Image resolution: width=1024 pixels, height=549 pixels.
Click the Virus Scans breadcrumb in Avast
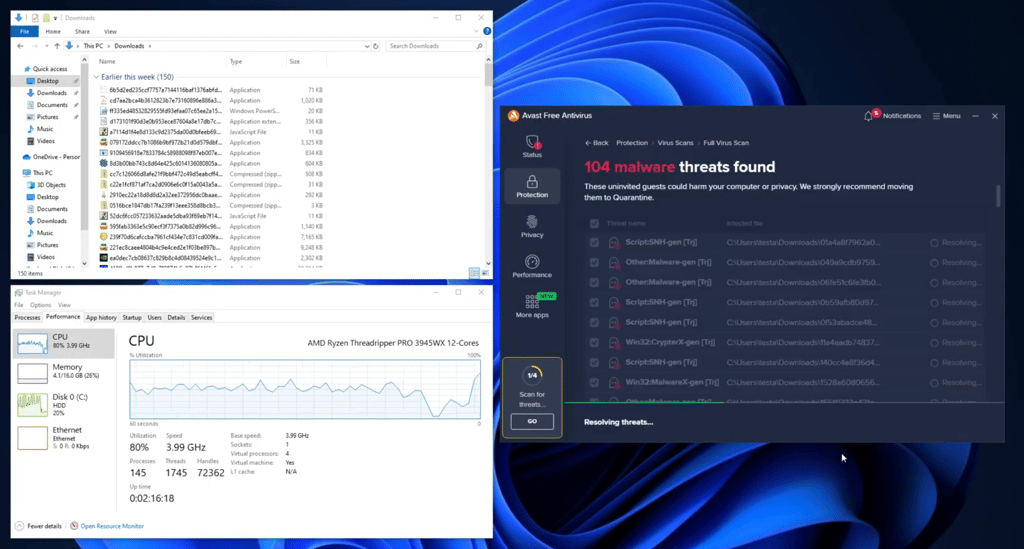[x=675, y=142]
